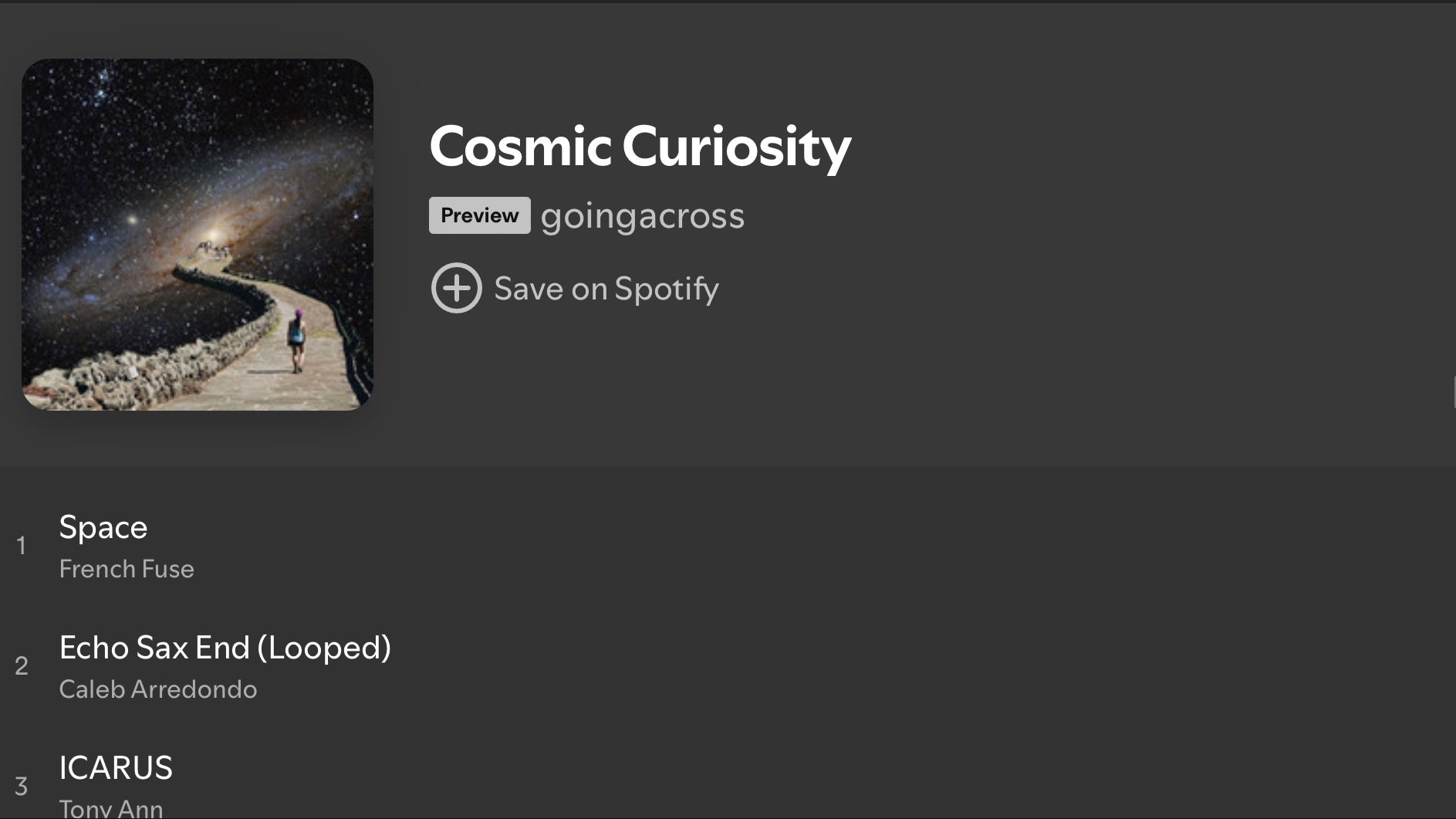The image size is (1456, 819).
Task: Click the Preview badge
Action: pyautogui.click(x=479, y=215)
